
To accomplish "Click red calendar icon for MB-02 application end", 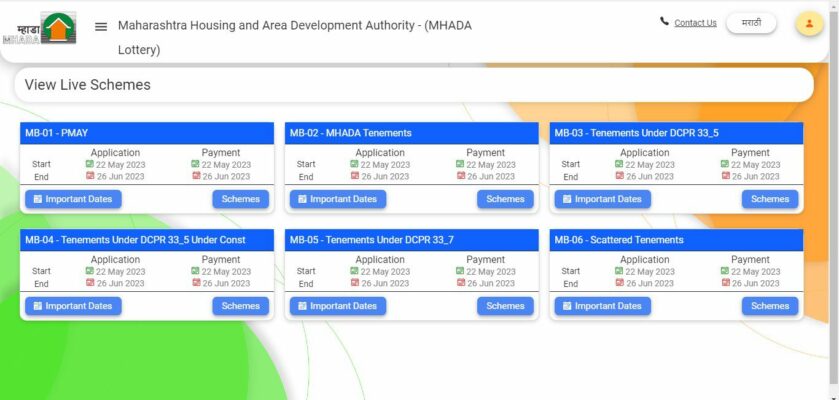I will coord(355,176).
